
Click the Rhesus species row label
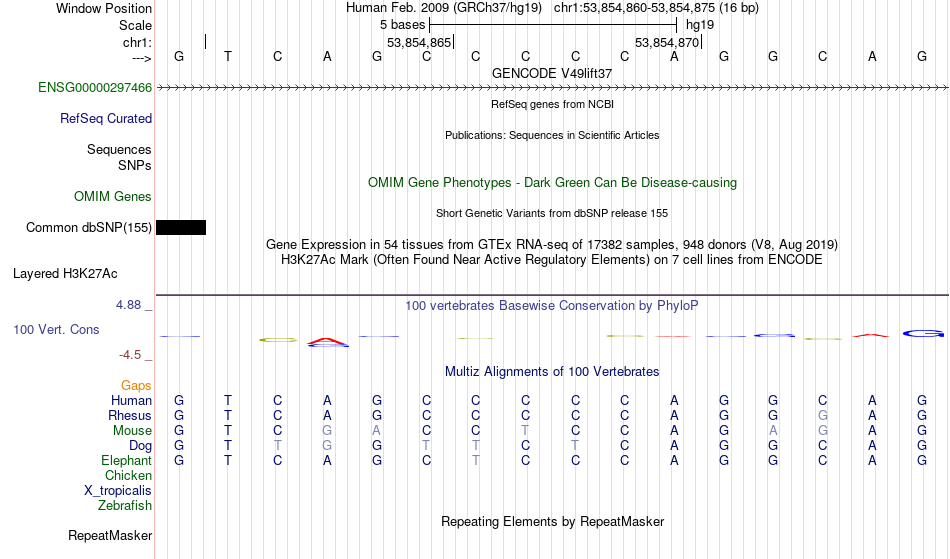click(x=130, y=416)
